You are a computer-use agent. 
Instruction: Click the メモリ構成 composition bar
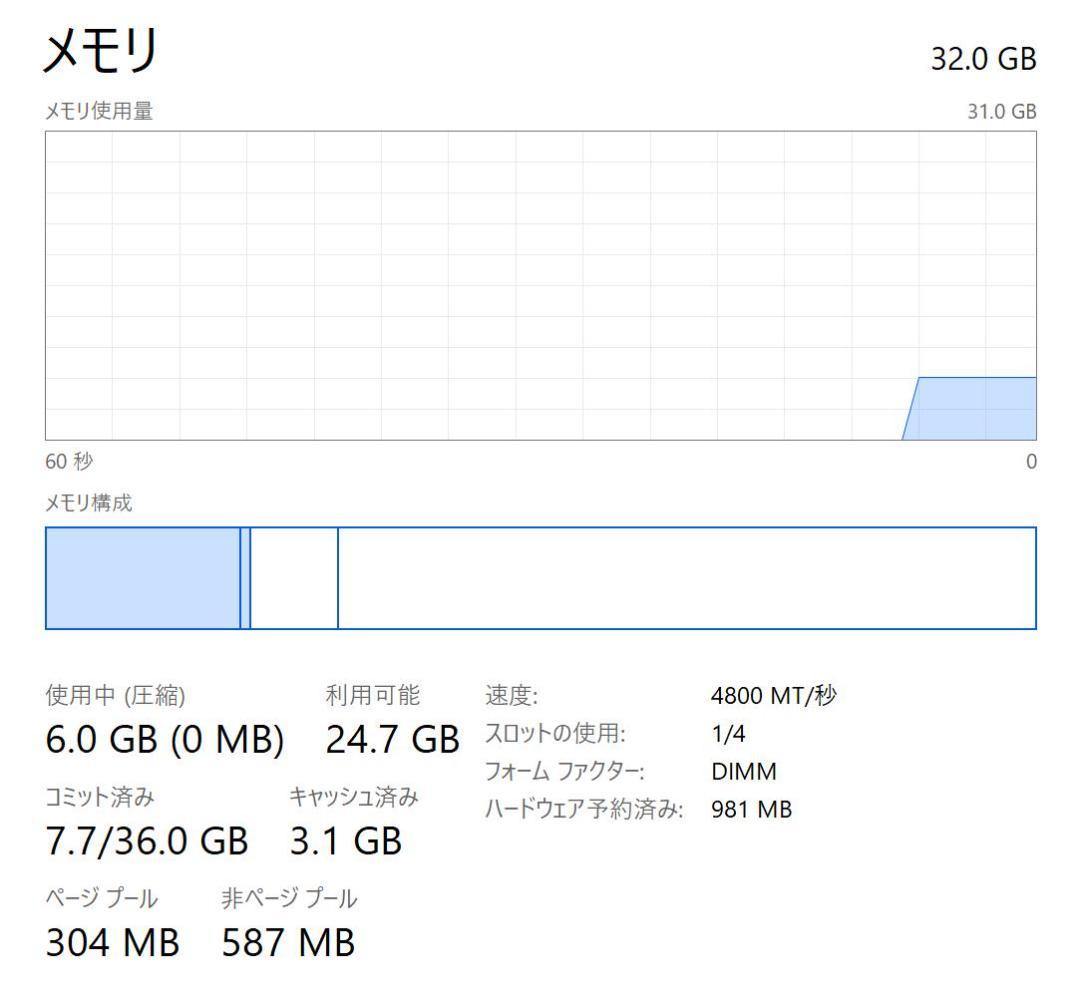coord(540,578)
